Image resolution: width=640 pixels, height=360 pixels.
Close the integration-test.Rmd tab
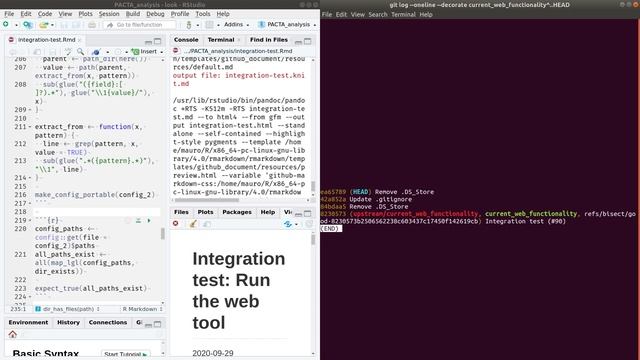click(x=80, y=40)
